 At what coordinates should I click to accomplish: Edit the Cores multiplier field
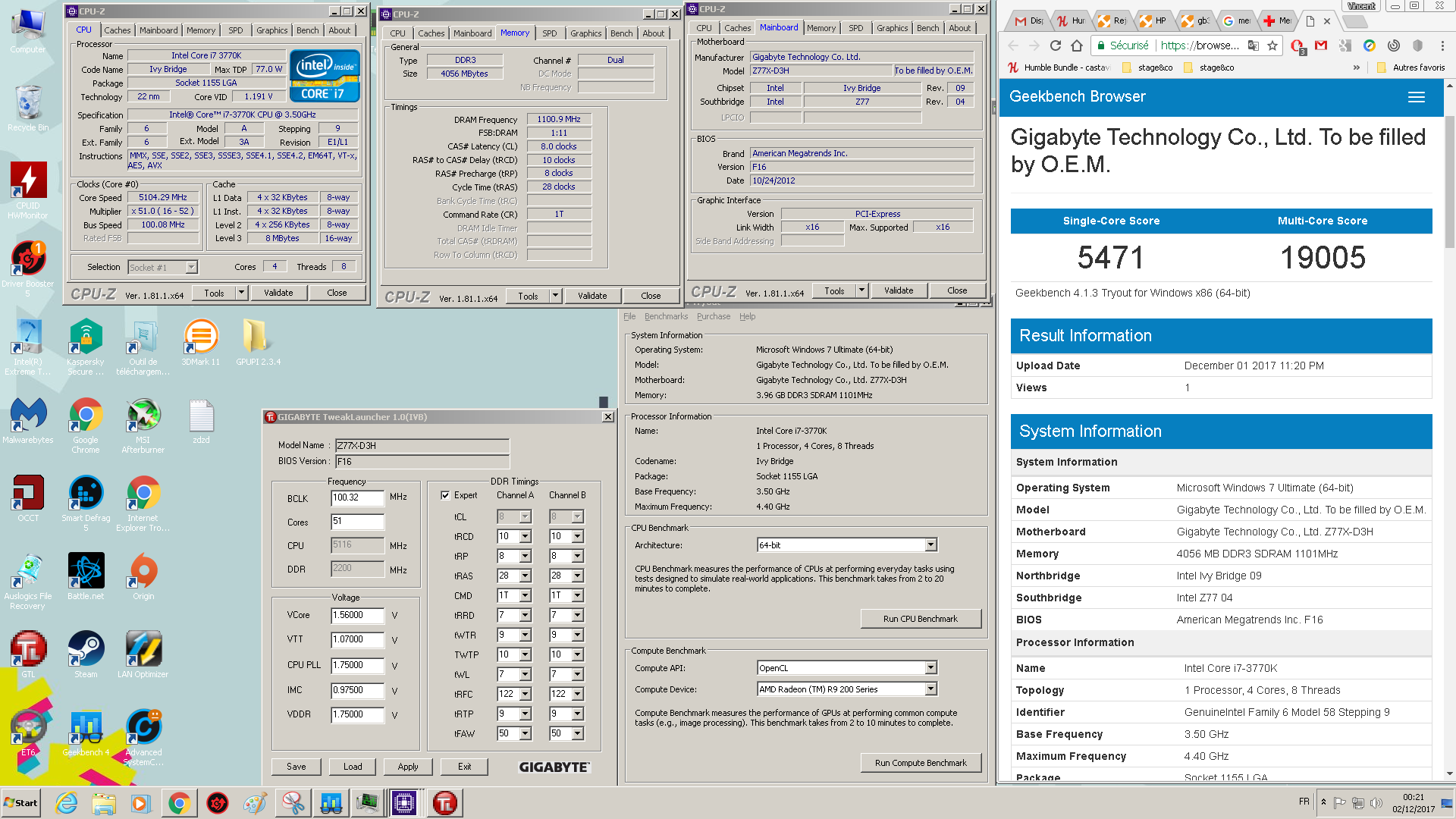tap(357, 521)
